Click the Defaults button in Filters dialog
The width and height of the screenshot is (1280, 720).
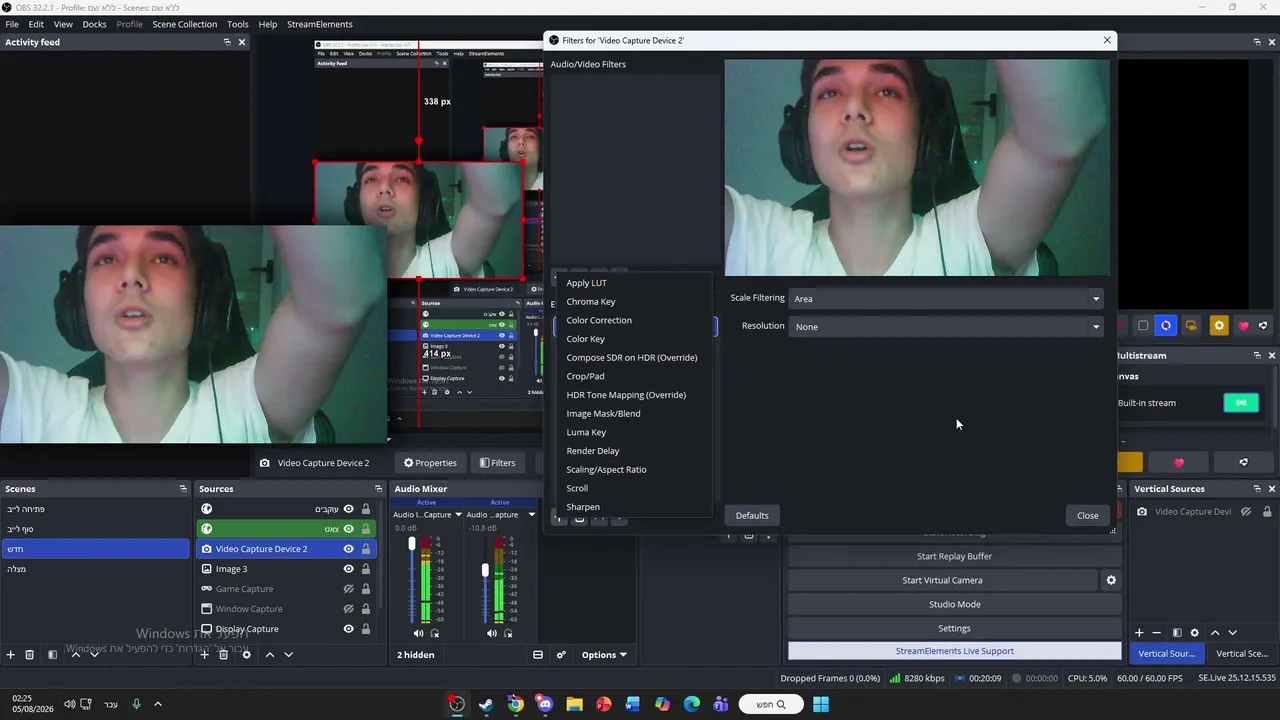tap(752, 515)
